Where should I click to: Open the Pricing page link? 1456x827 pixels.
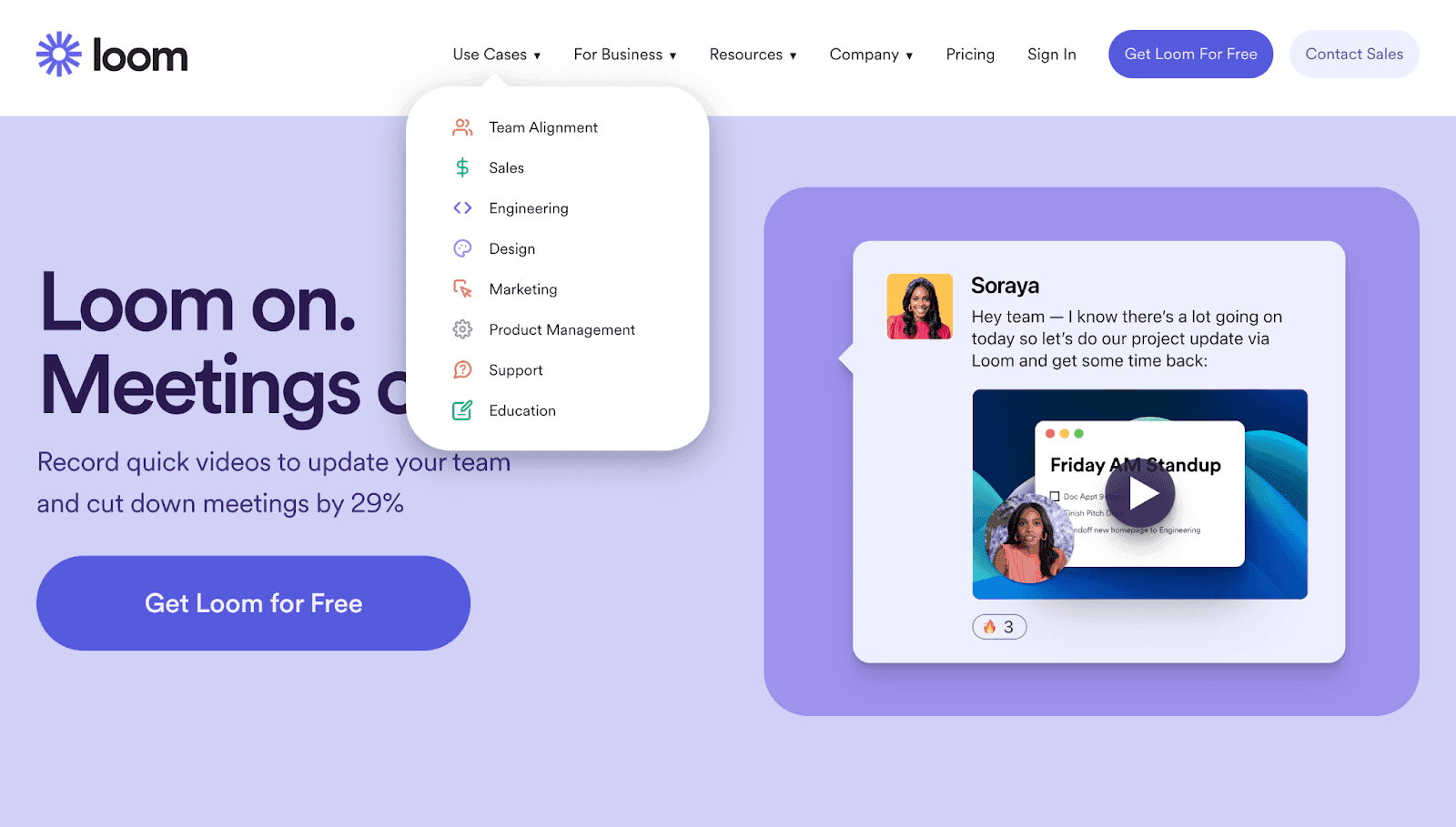[x=970, y=55]
